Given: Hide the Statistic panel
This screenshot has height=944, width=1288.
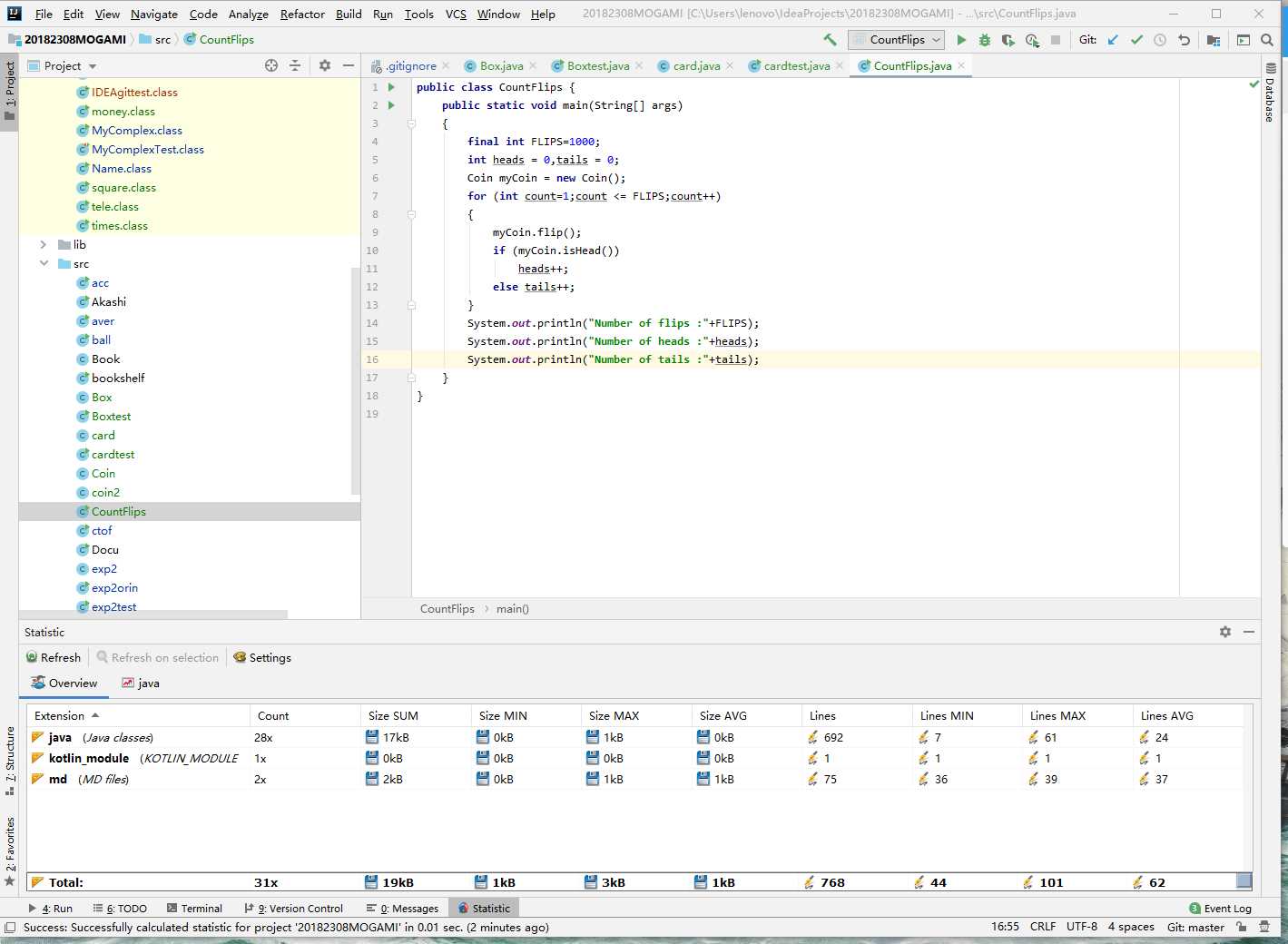Looking at the screenshot, I should [x=1249, y=632].
